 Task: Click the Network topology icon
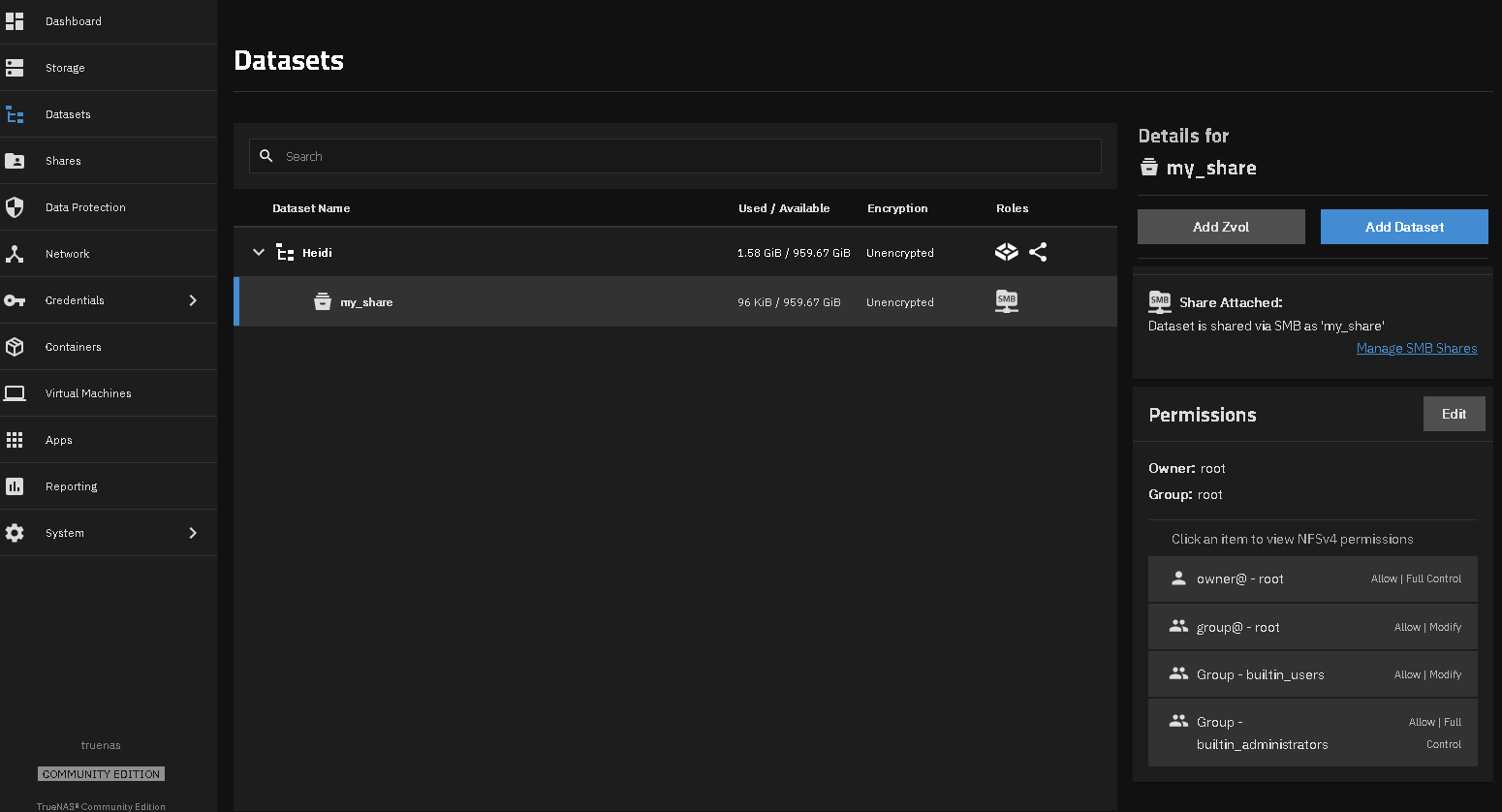pyautogui.click(x=15, y=254)
